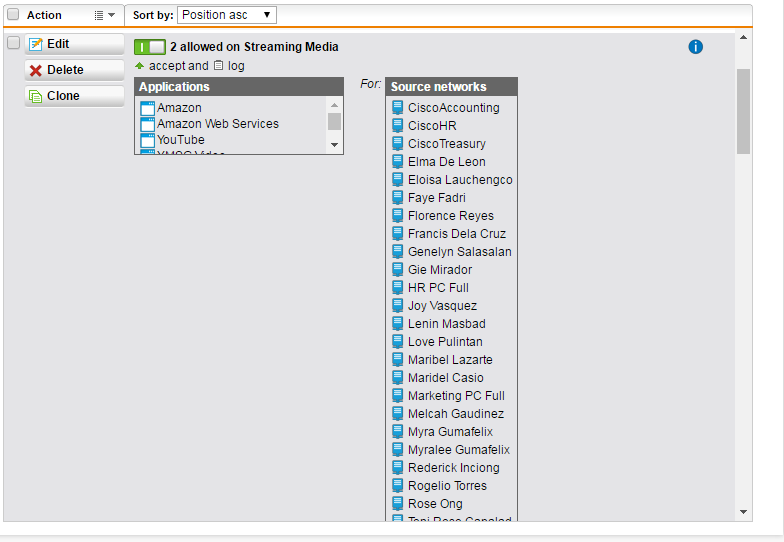Click the green Clone icon
The image size is (784, 542).
36,96
